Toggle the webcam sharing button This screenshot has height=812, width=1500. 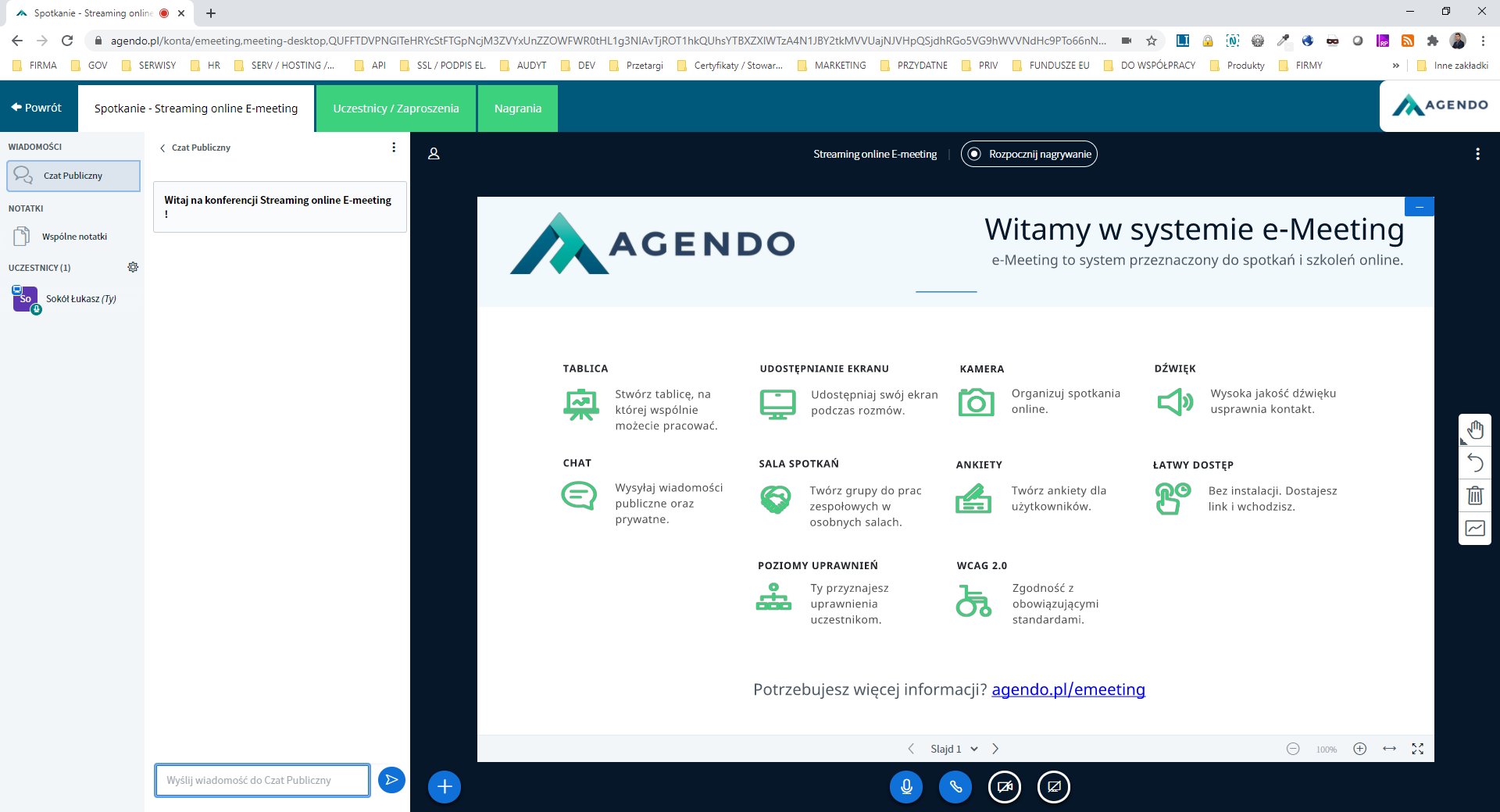[x=1005, y=787]
